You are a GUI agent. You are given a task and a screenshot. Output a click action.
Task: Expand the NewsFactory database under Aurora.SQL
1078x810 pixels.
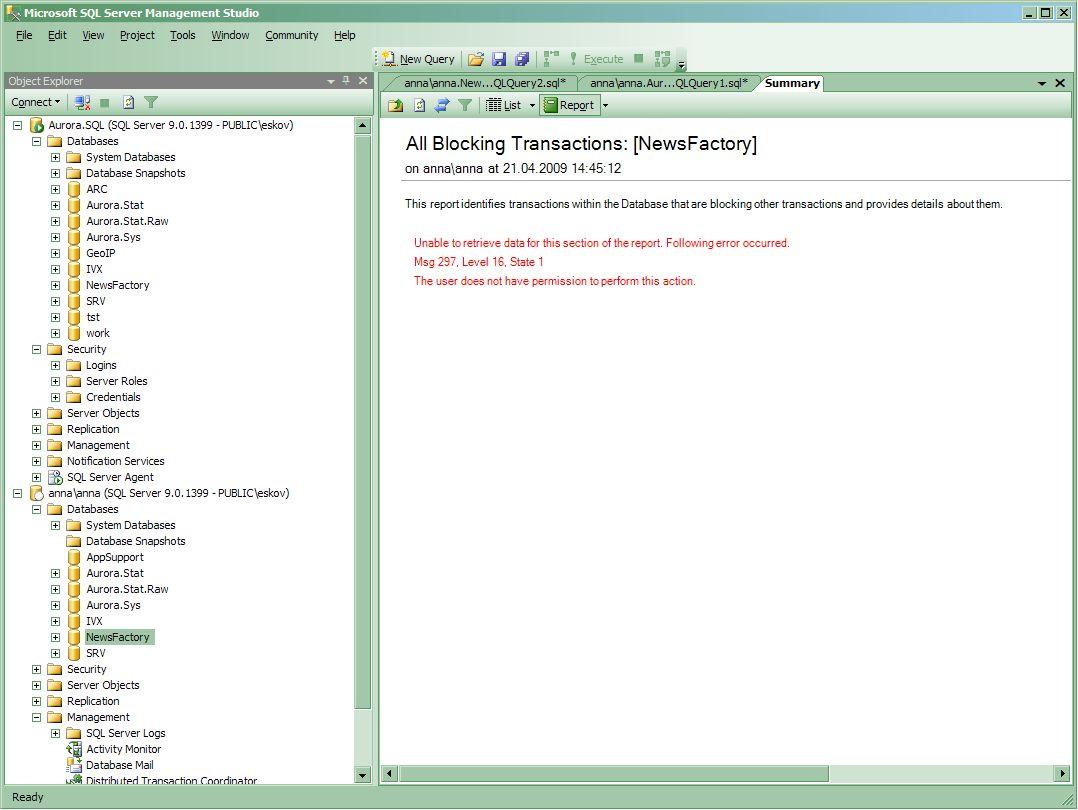click(x=56, y=285)
